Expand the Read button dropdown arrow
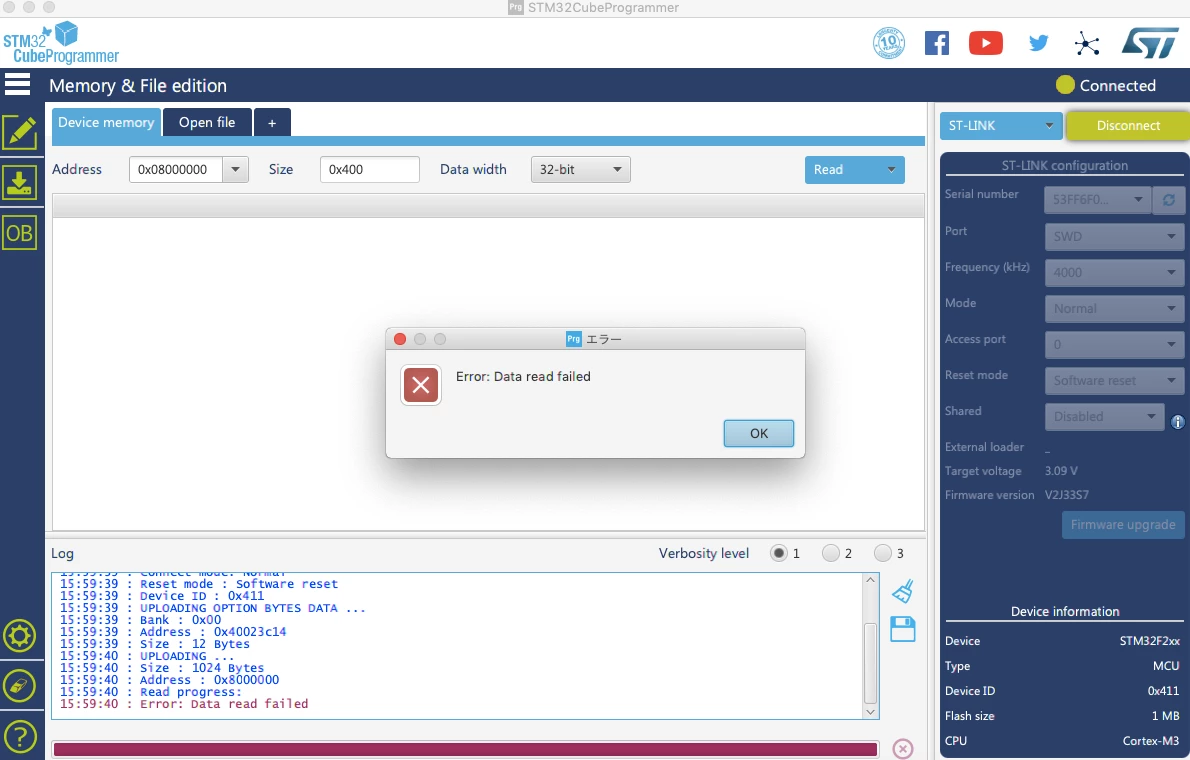This screenshot has height=760, width=1190. pos(891,169)
